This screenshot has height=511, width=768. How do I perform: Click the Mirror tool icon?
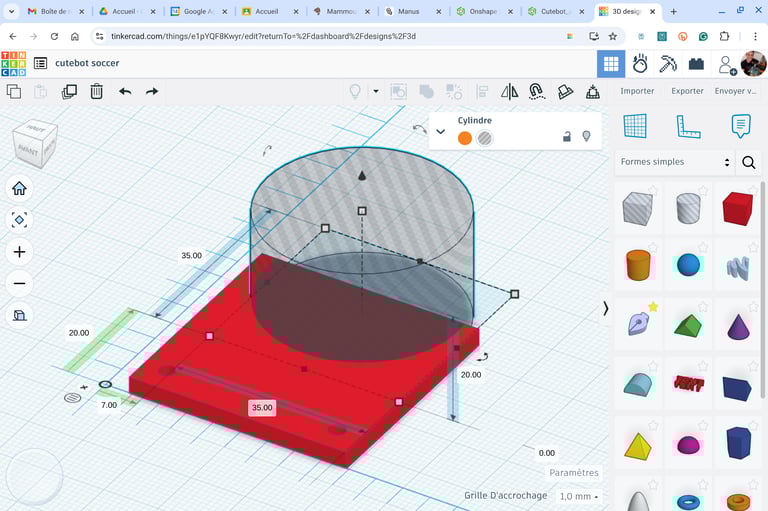[x=509, y=91]
